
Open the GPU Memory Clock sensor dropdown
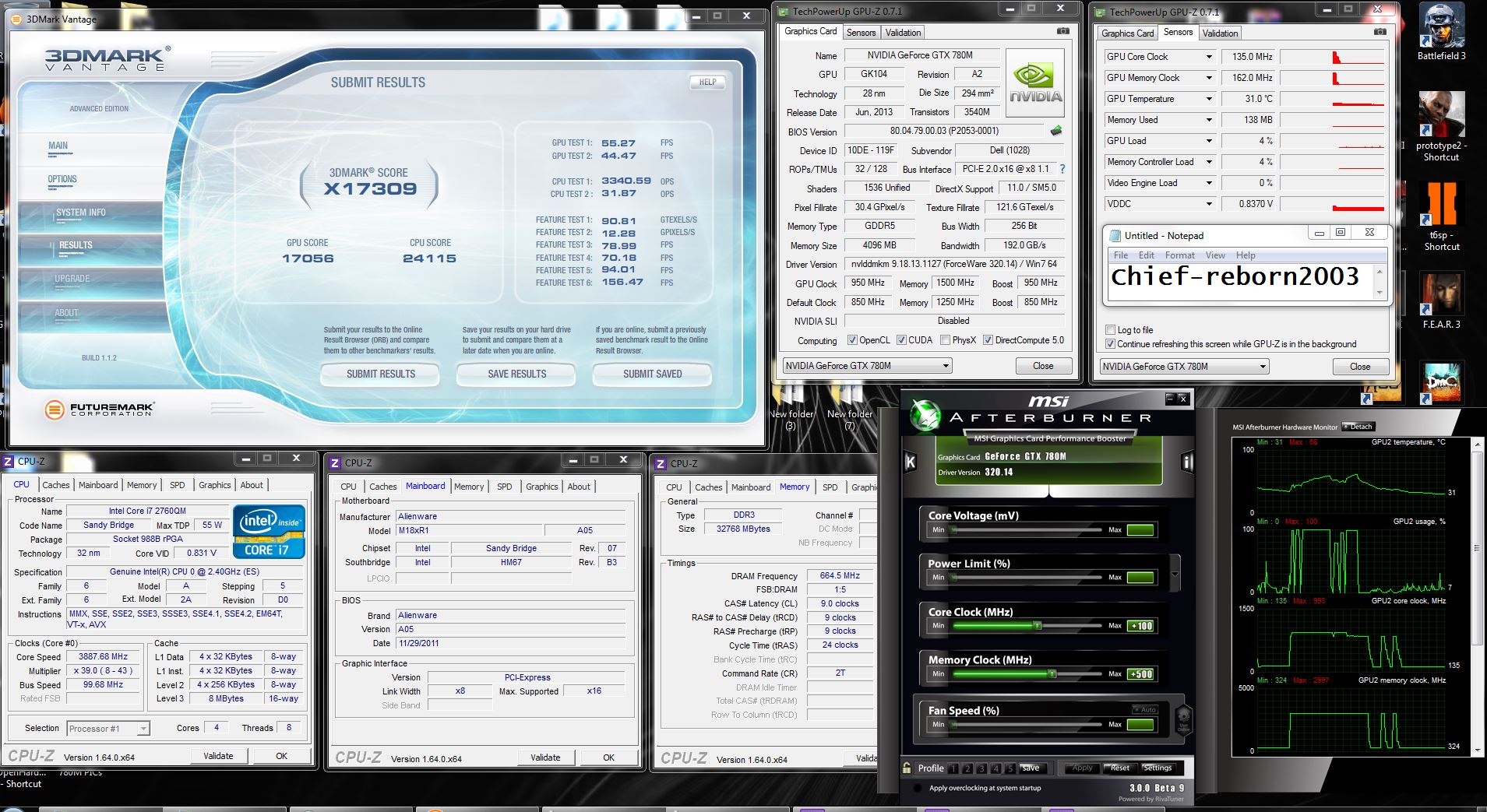click(x=1209, y=78)
